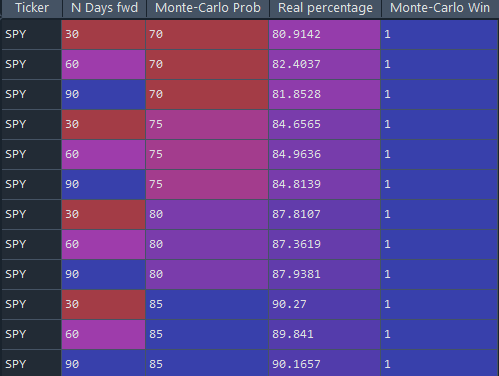The image size is (499, 376).
Task: Click Win value 1 in the 90.1657 row
Action: pos(439,363)
